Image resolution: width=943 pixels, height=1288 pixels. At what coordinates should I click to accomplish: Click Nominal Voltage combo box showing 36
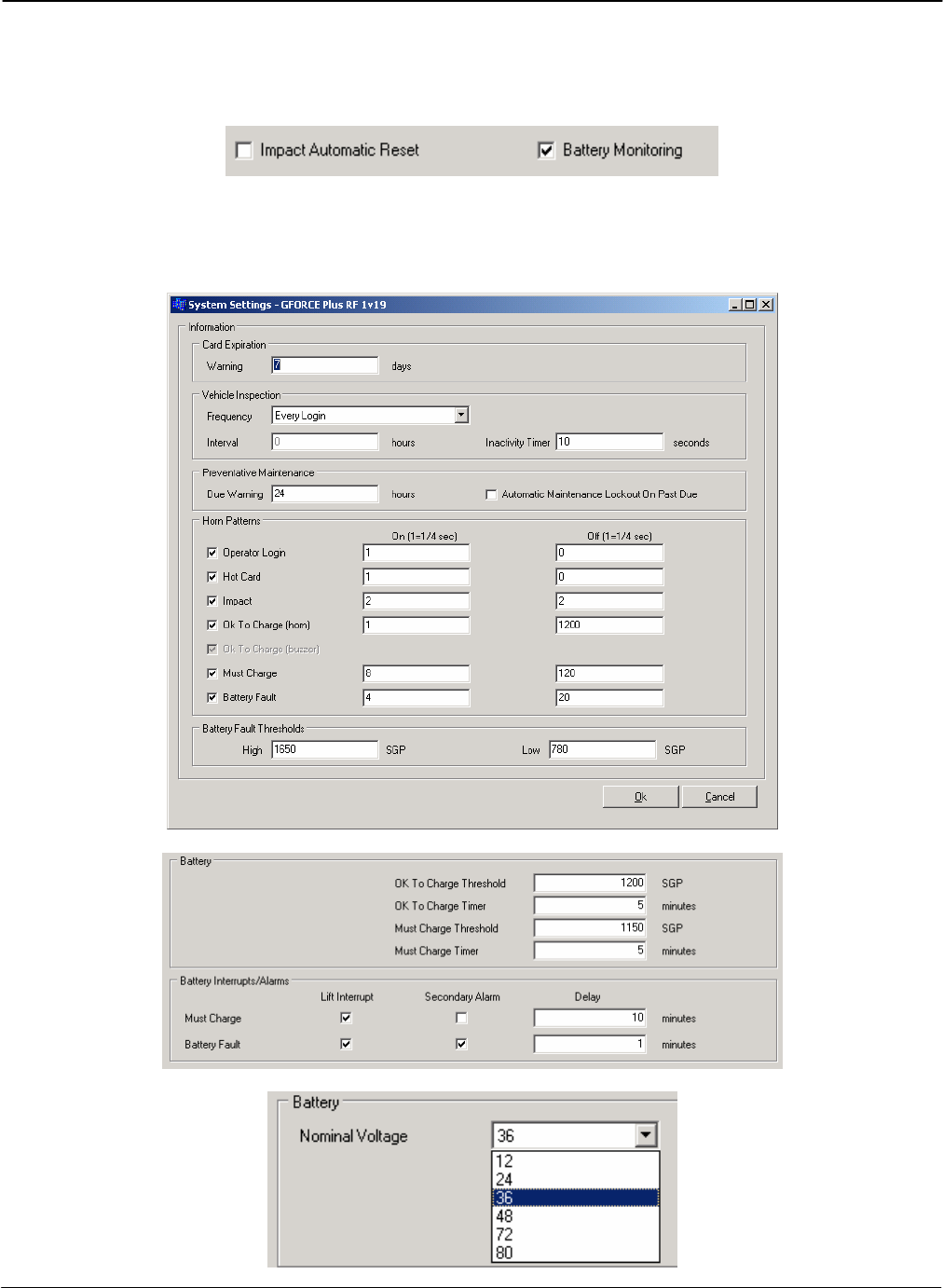(575, 1135)
